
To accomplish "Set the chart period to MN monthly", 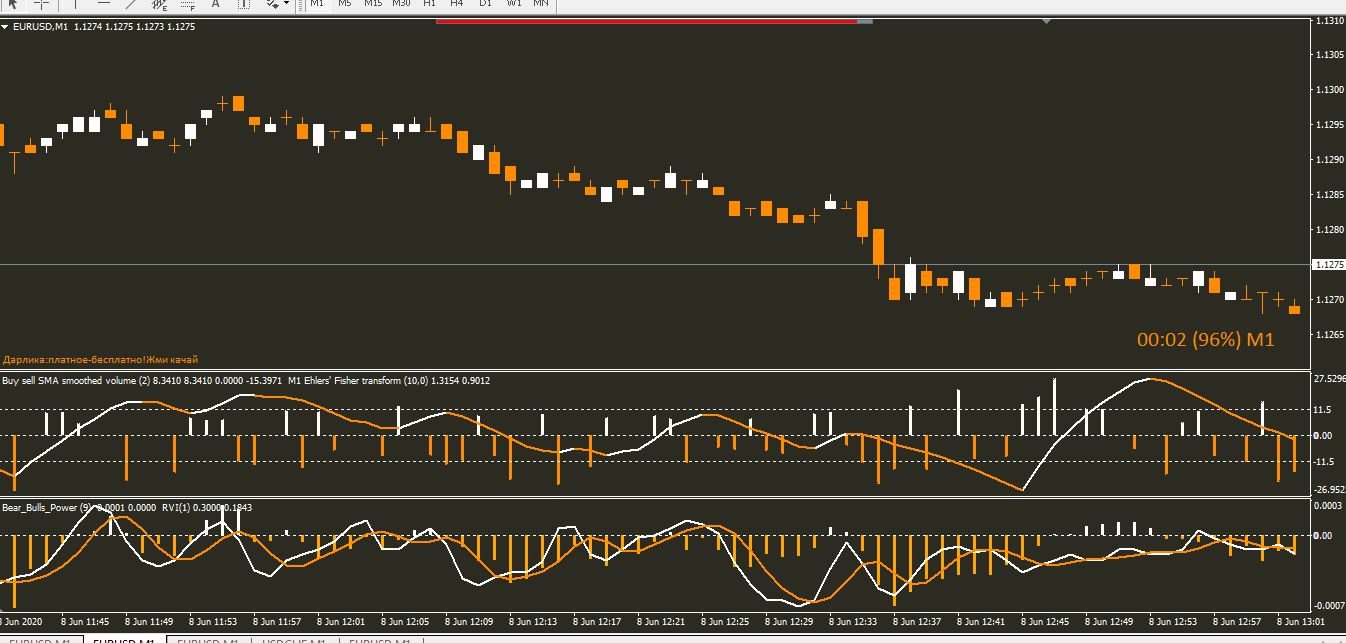I will [541, 3].
